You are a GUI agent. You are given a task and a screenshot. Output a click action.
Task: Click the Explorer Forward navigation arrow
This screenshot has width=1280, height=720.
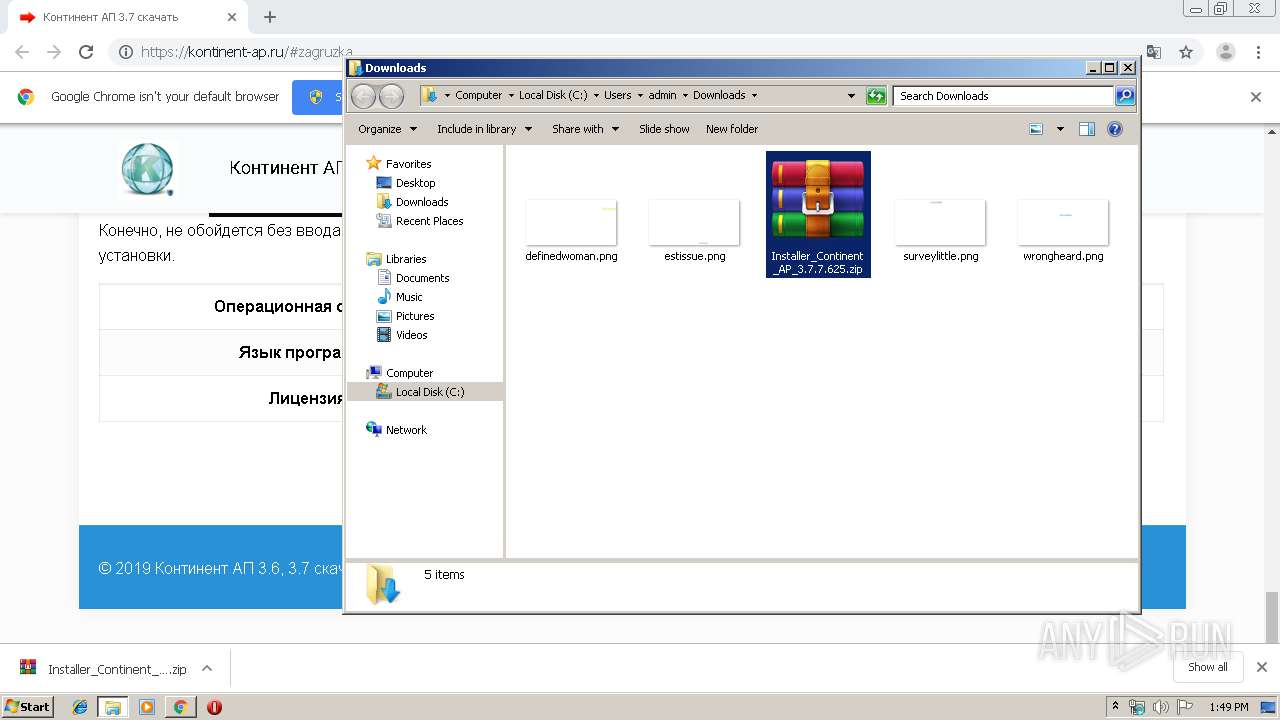[x=391, y=96]
